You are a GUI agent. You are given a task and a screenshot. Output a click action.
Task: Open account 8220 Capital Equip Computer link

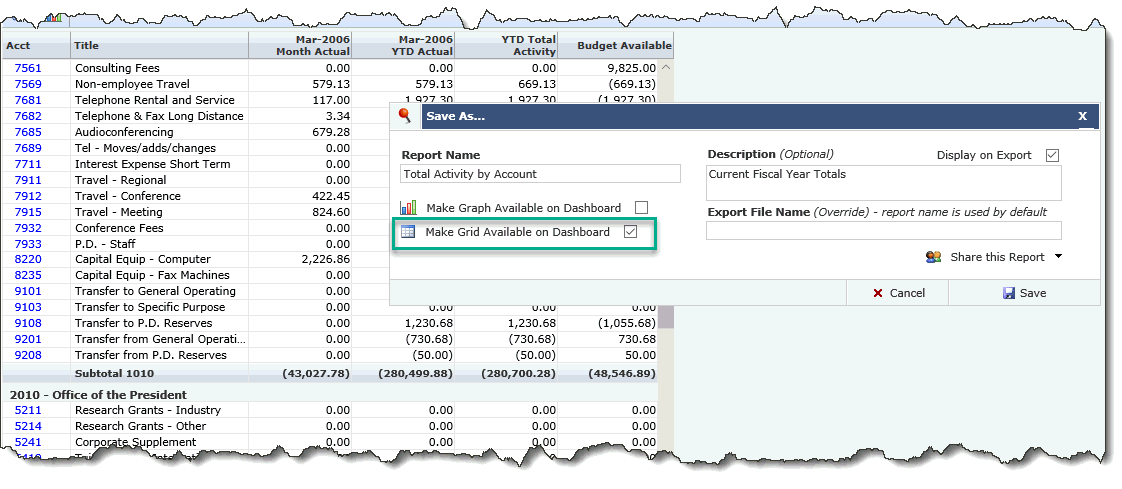[28, 259]
